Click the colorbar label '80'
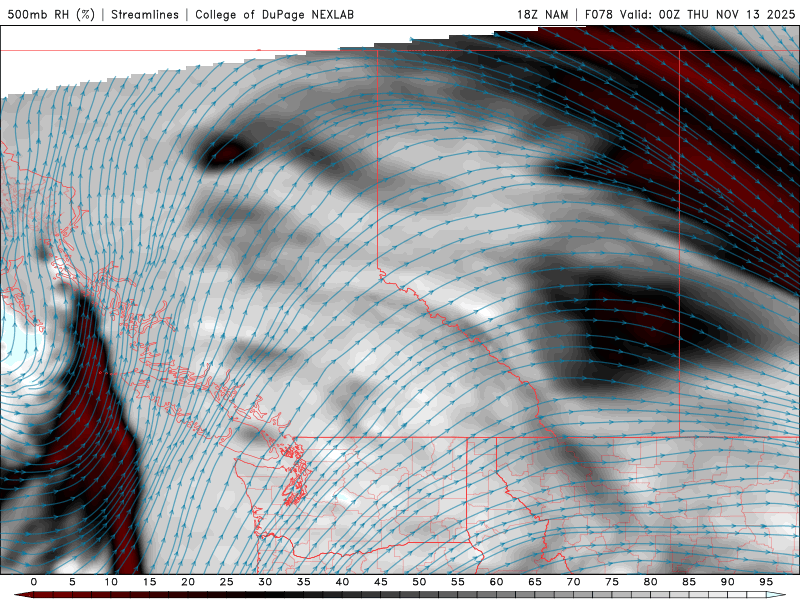 pyautogui.click(x=650, y=582)
